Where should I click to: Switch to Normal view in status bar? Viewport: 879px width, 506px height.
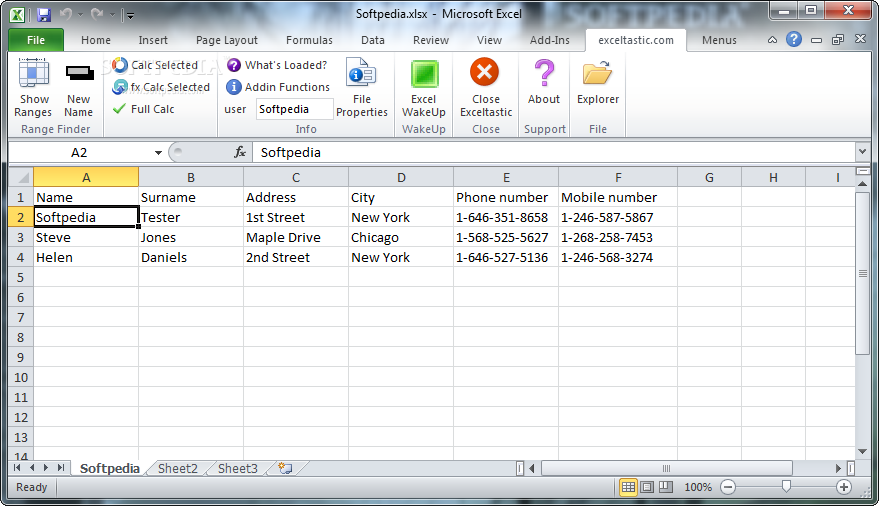click(628, 487)
